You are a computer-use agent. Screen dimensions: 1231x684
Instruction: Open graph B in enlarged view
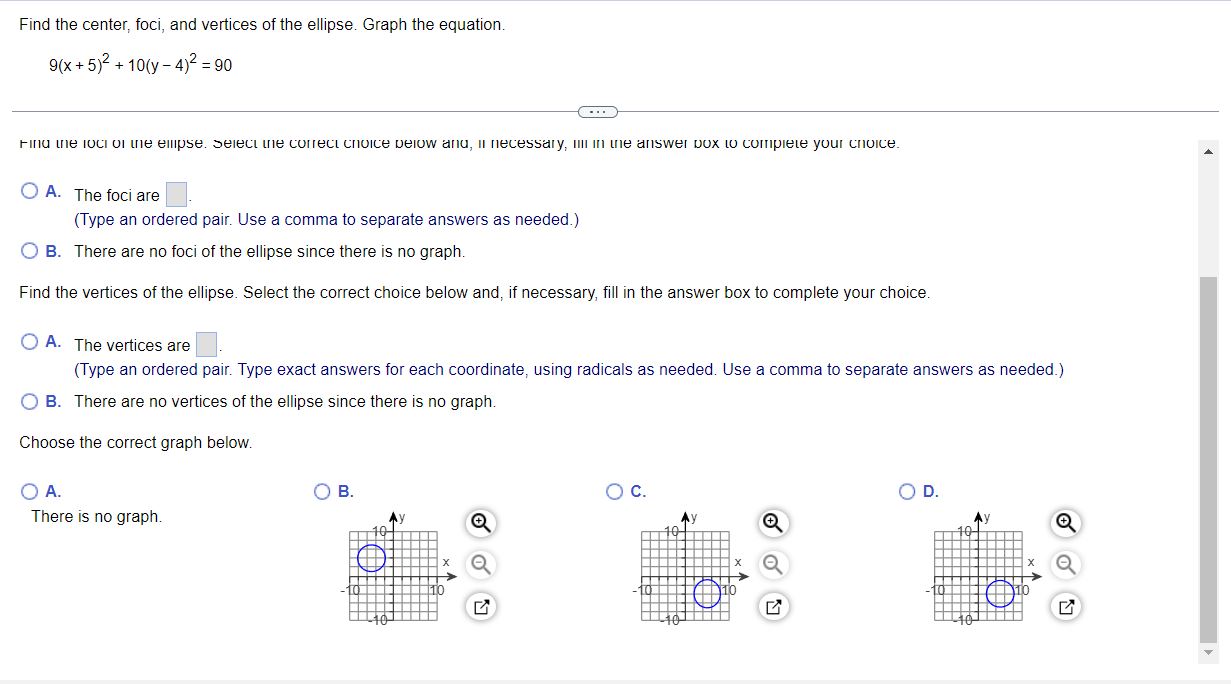click(480, 605)
